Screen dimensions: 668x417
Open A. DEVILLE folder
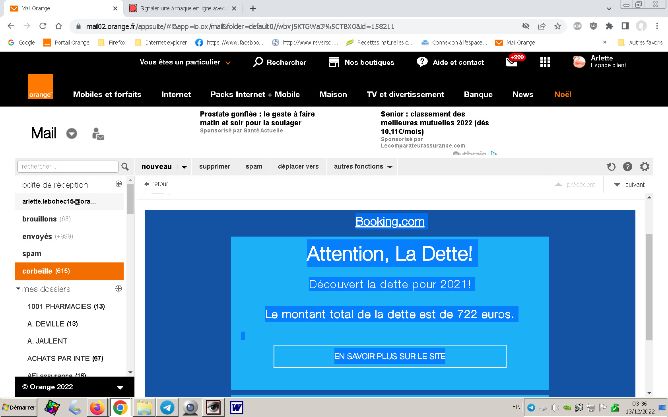[x=52, y=324]
